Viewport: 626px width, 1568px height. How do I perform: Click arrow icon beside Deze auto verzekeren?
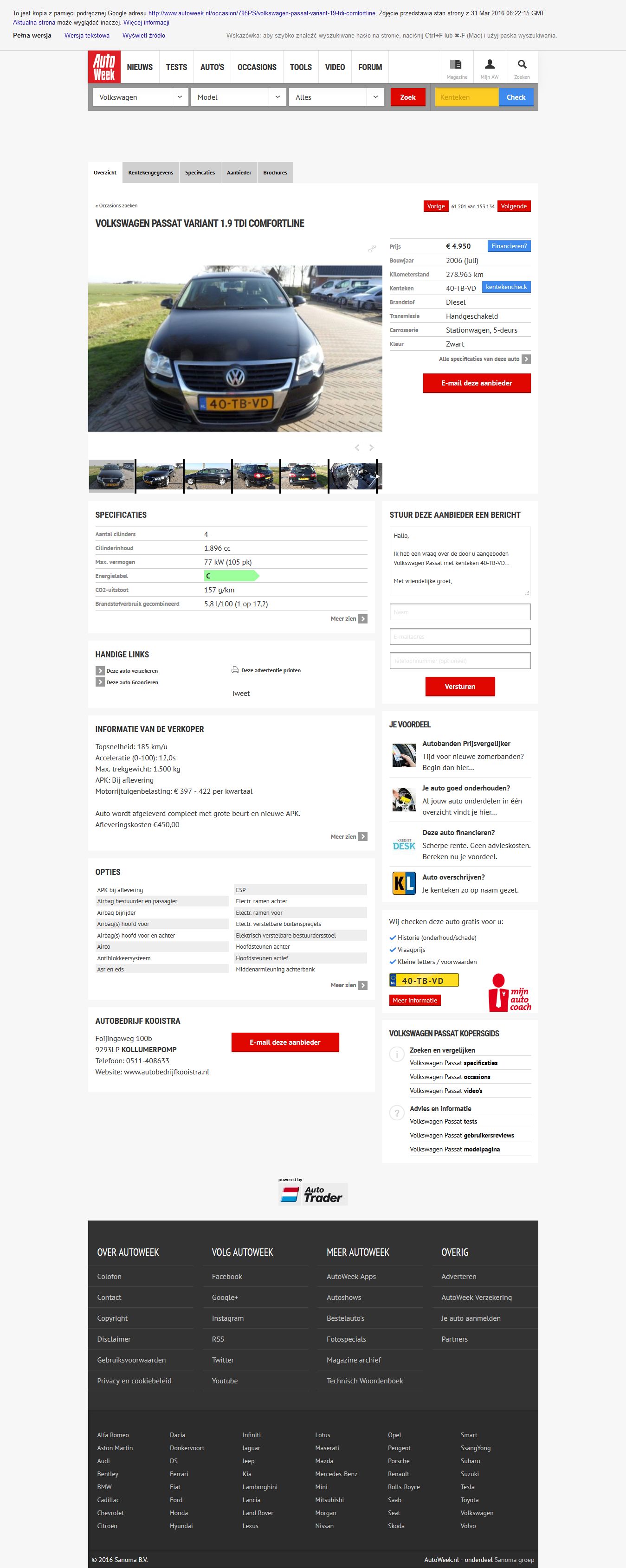(100, 671)
